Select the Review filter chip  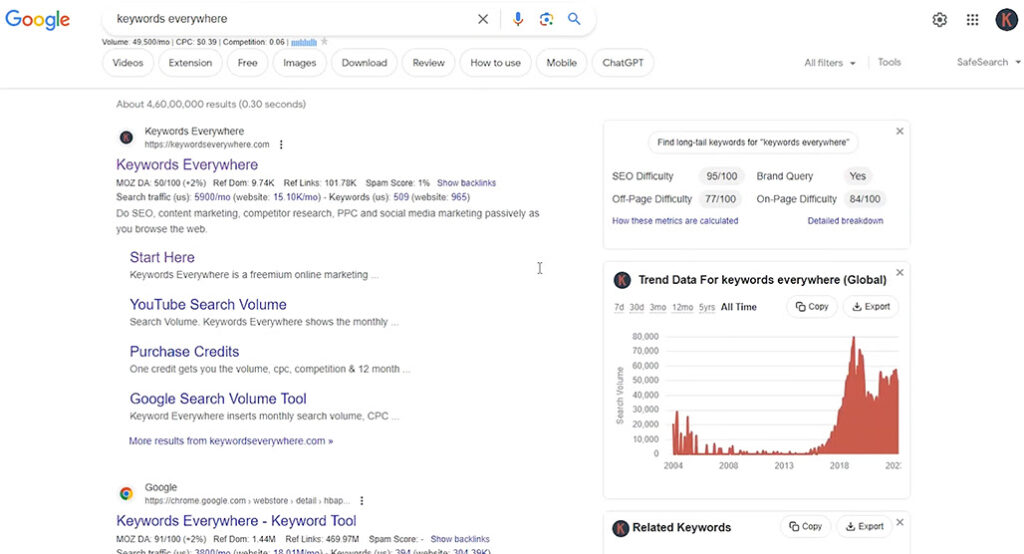point(428,63)
